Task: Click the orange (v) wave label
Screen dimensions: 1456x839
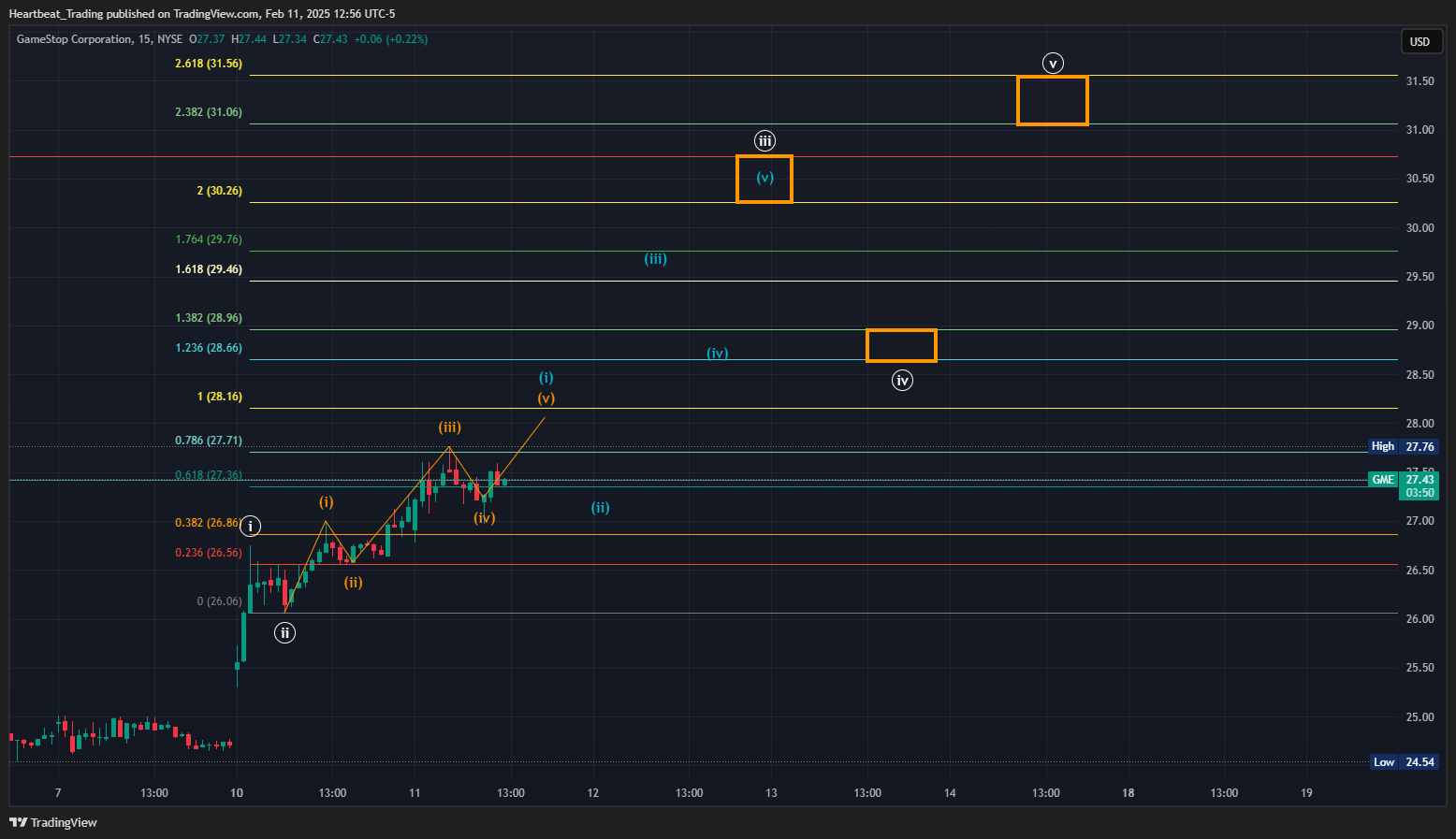Action: click(546, 398)
